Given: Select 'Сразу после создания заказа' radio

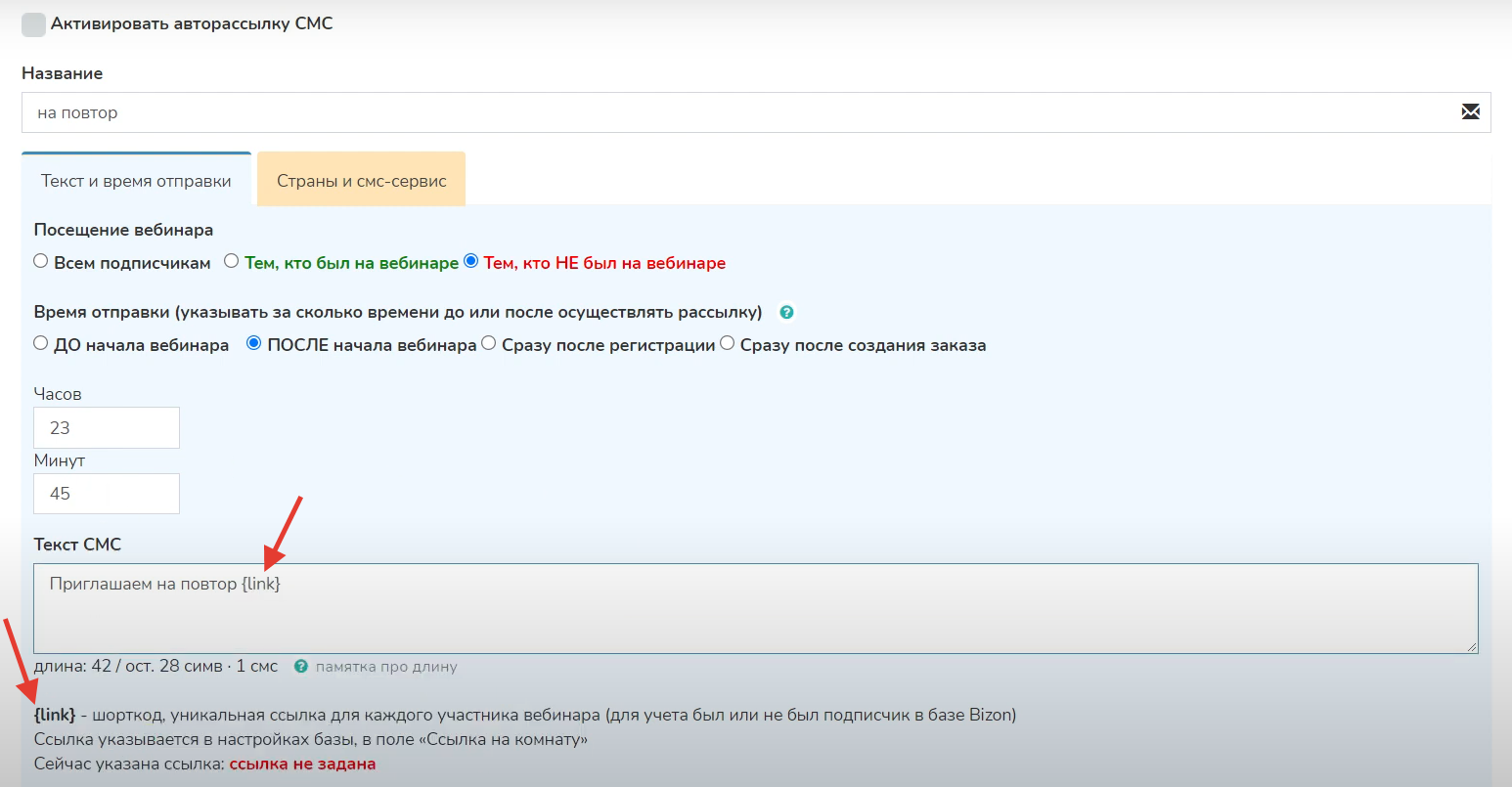Looking at the screenshot, I should tap(728, 343).
